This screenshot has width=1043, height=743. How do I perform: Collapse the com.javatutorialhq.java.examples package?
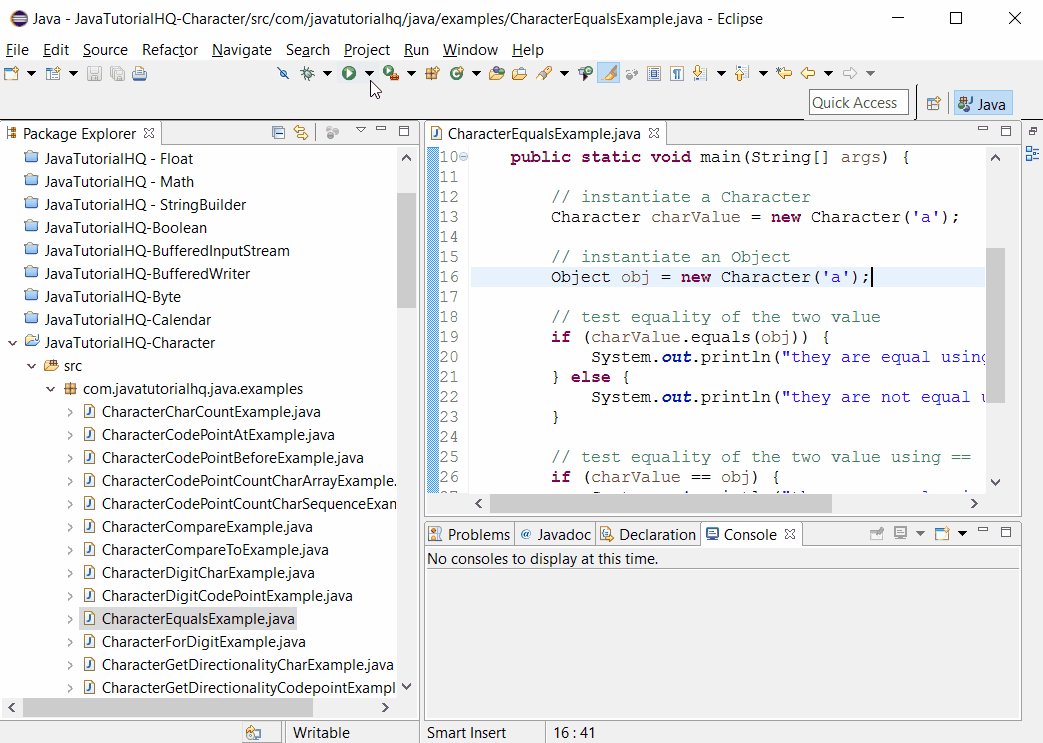pyautogui.click(x=50, y=388)
